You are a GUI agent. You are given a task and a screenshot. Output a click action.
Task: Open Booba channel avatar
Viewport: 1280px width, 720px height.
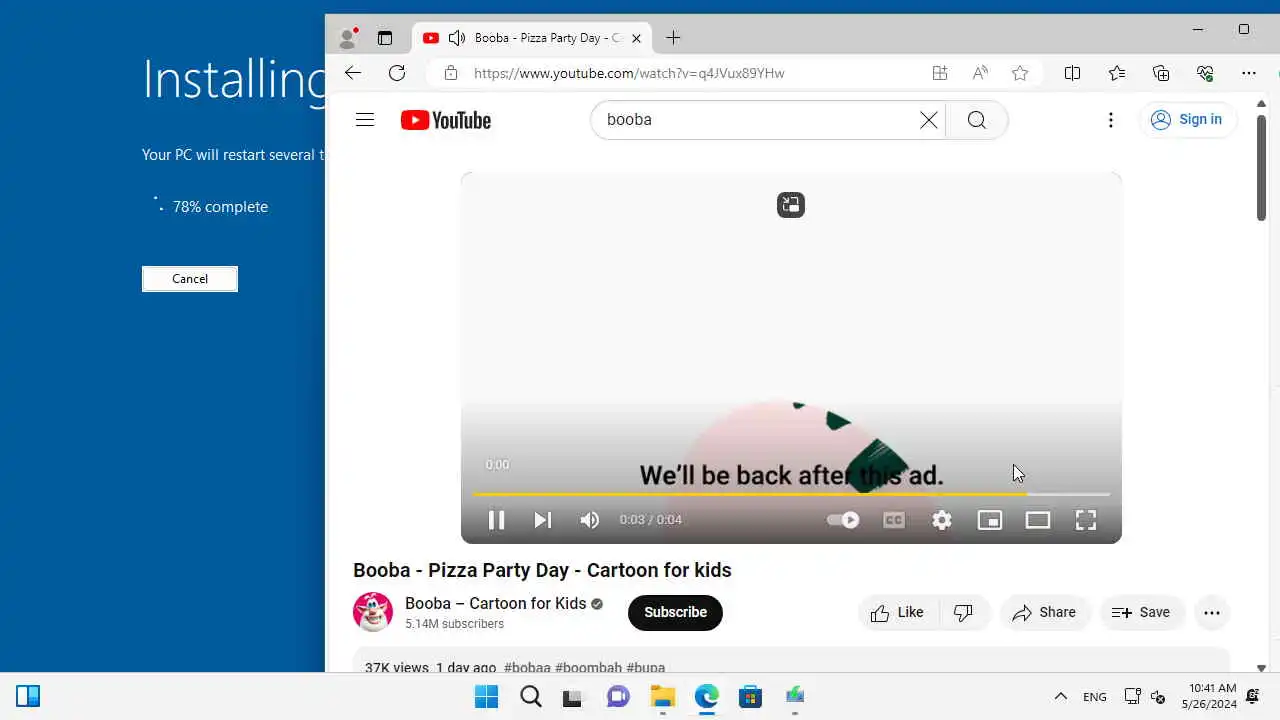[x=373, y=612]
